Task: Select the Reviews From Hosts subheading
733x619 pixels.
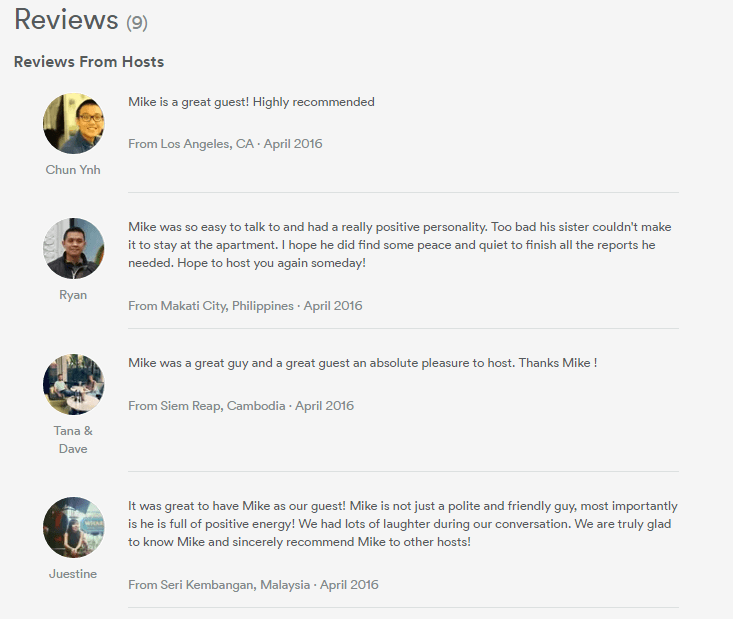Action: tap(89, 62)
